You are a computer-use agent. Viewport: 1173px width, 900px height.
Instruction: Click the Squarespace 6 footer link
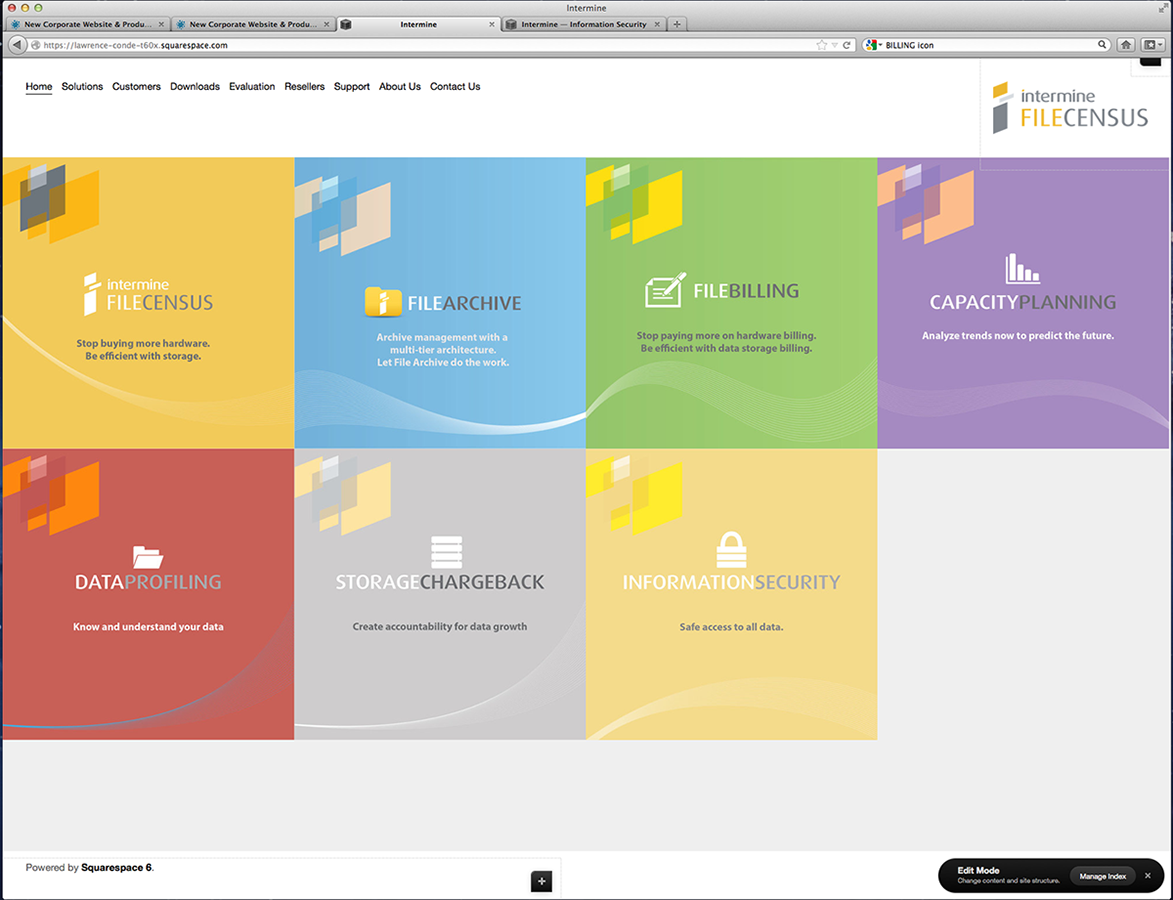point(116,868)
